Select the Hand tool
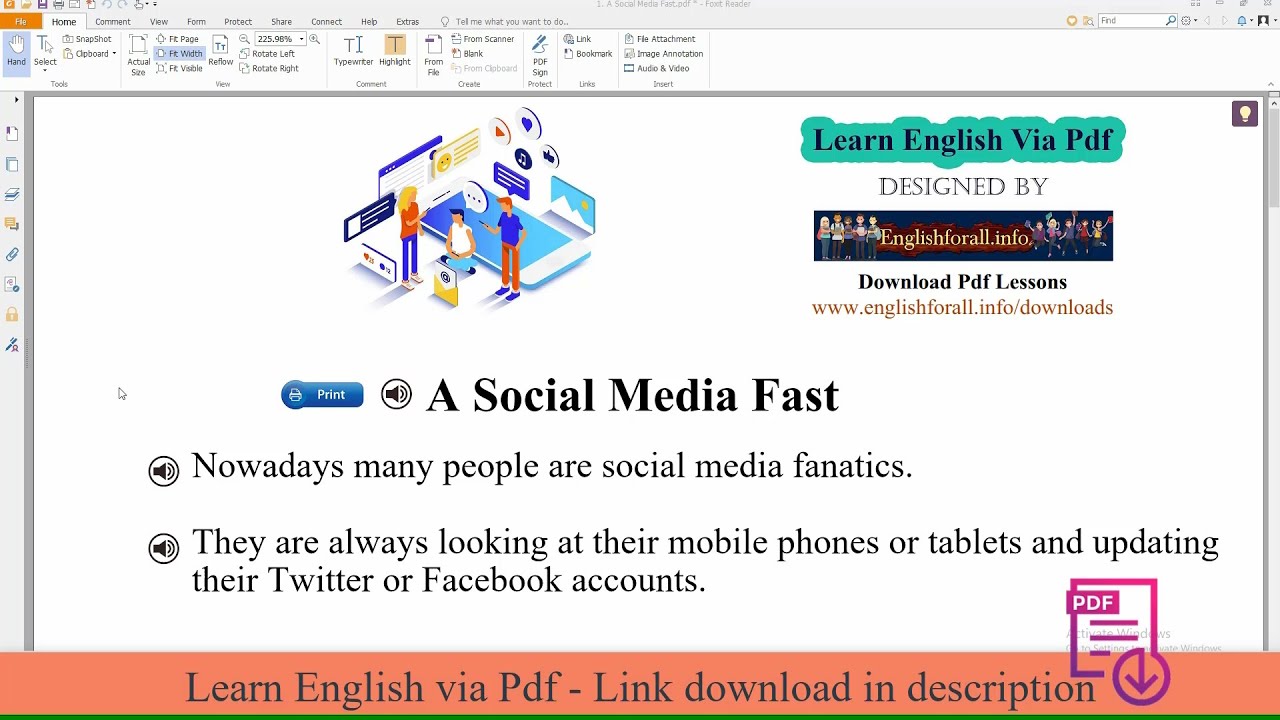 16,50
